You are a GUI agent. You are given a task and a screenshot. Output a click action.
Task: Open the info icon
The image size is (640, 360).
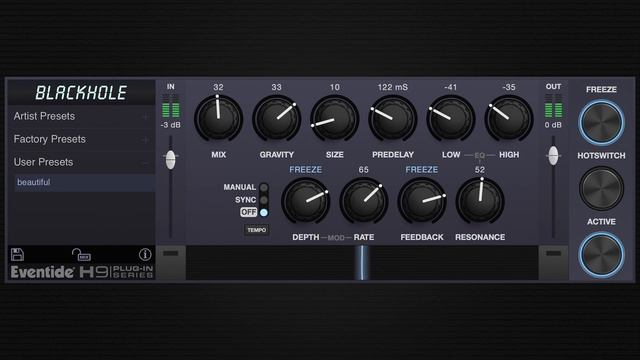tap(145, 254)
